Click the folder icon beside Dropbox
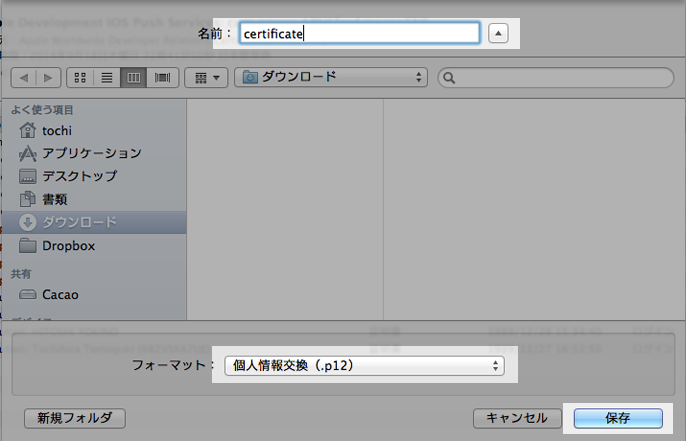The image size is (686, 441). click(x=28, y=245)
